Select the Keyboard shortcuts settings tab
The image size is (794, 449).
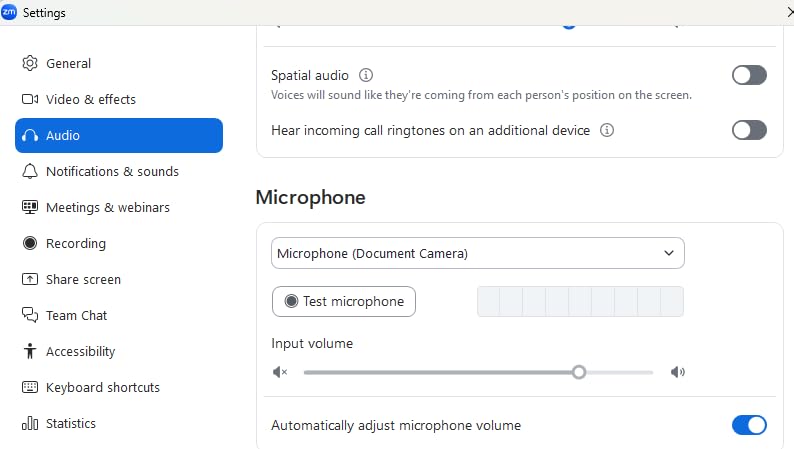pos(102,388)
